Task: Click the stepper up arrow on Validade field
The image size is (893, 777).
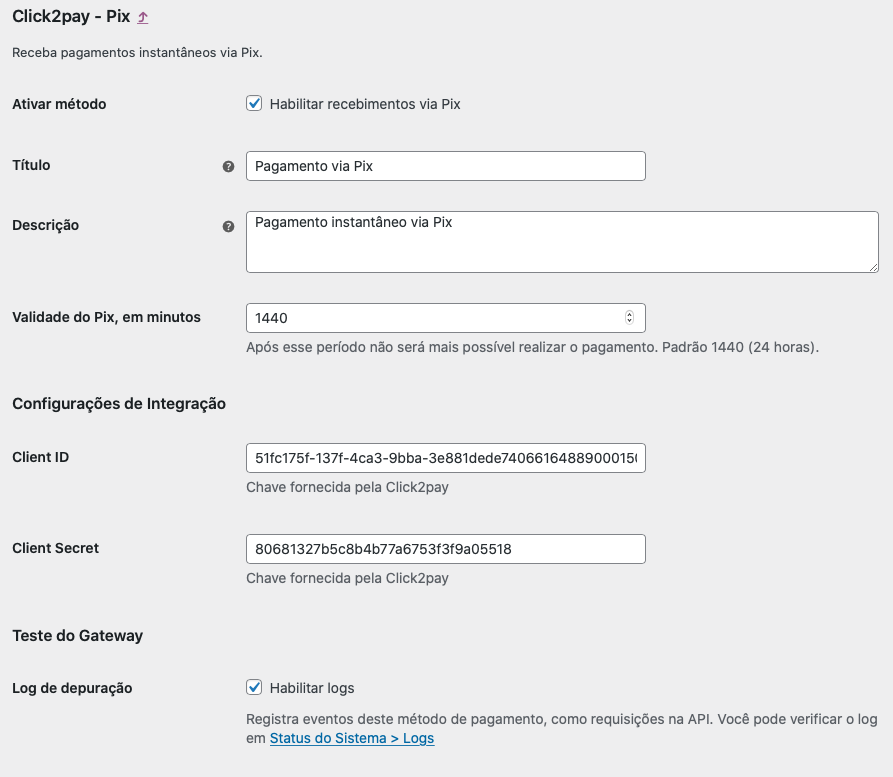Action: (x=631, y=312)
